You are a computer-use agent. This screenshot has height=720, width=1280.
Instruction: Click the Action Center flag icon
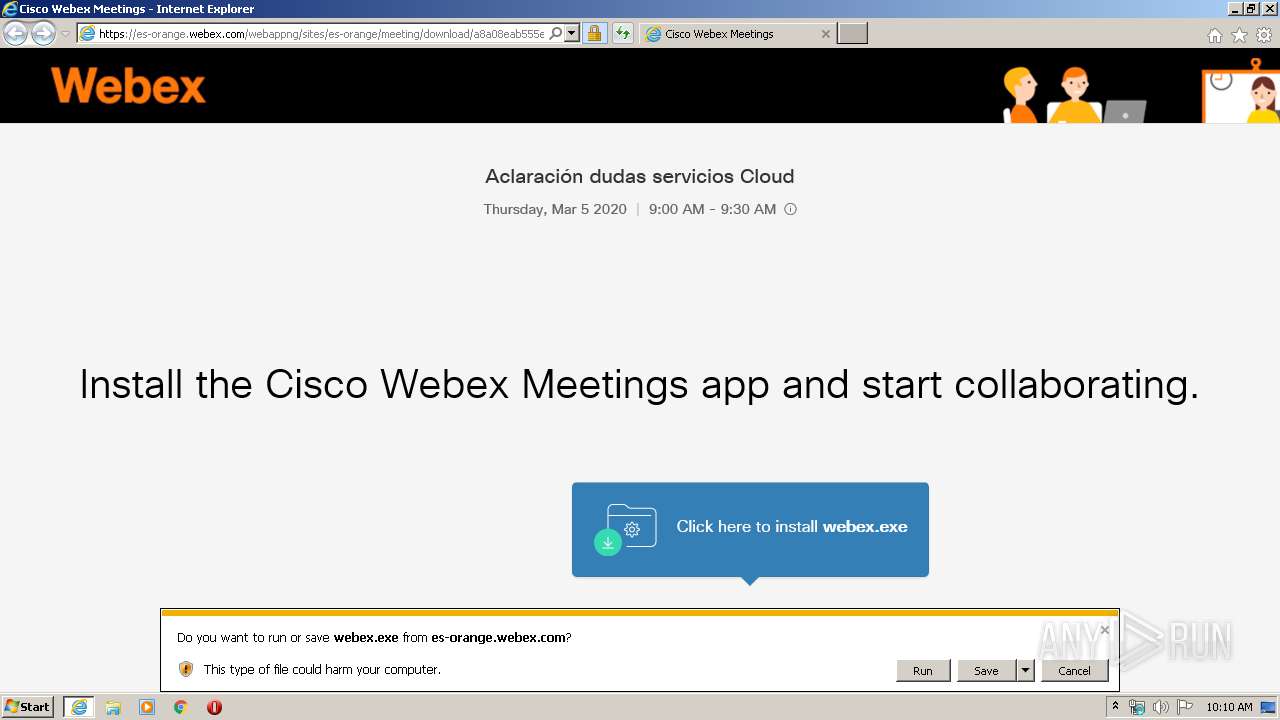pos(1184,707)
